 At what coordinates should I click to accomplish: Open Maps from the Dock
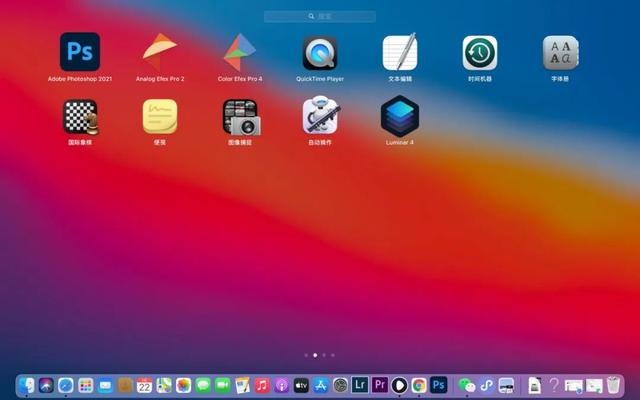coord(164,385)
